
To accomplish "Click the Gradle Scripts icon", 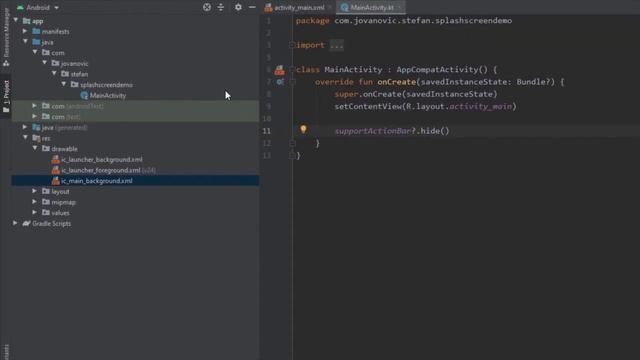I will (27, 223).
